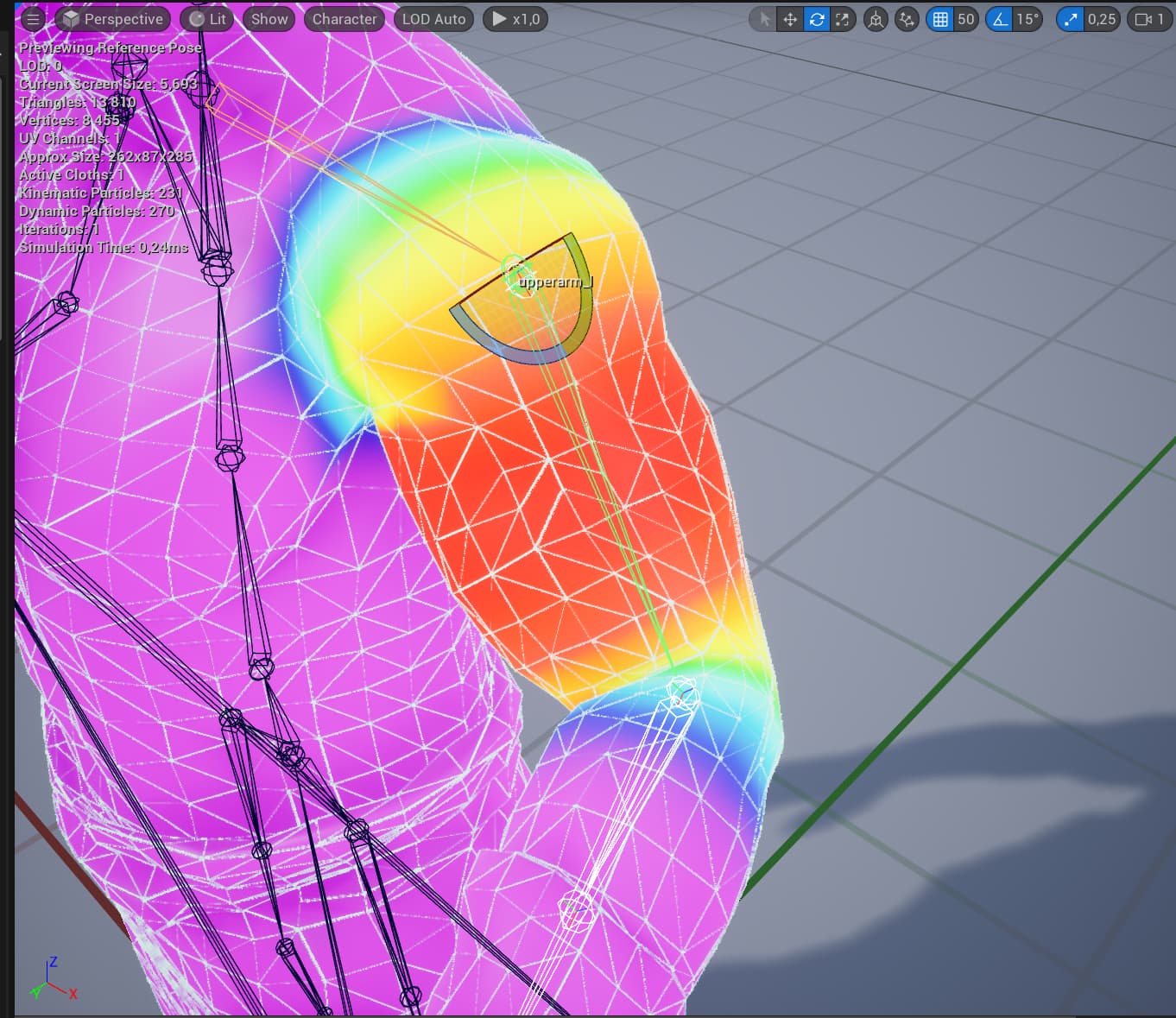Open the grid snap size value 50
1176x1018 pixels.
[965, 19]
